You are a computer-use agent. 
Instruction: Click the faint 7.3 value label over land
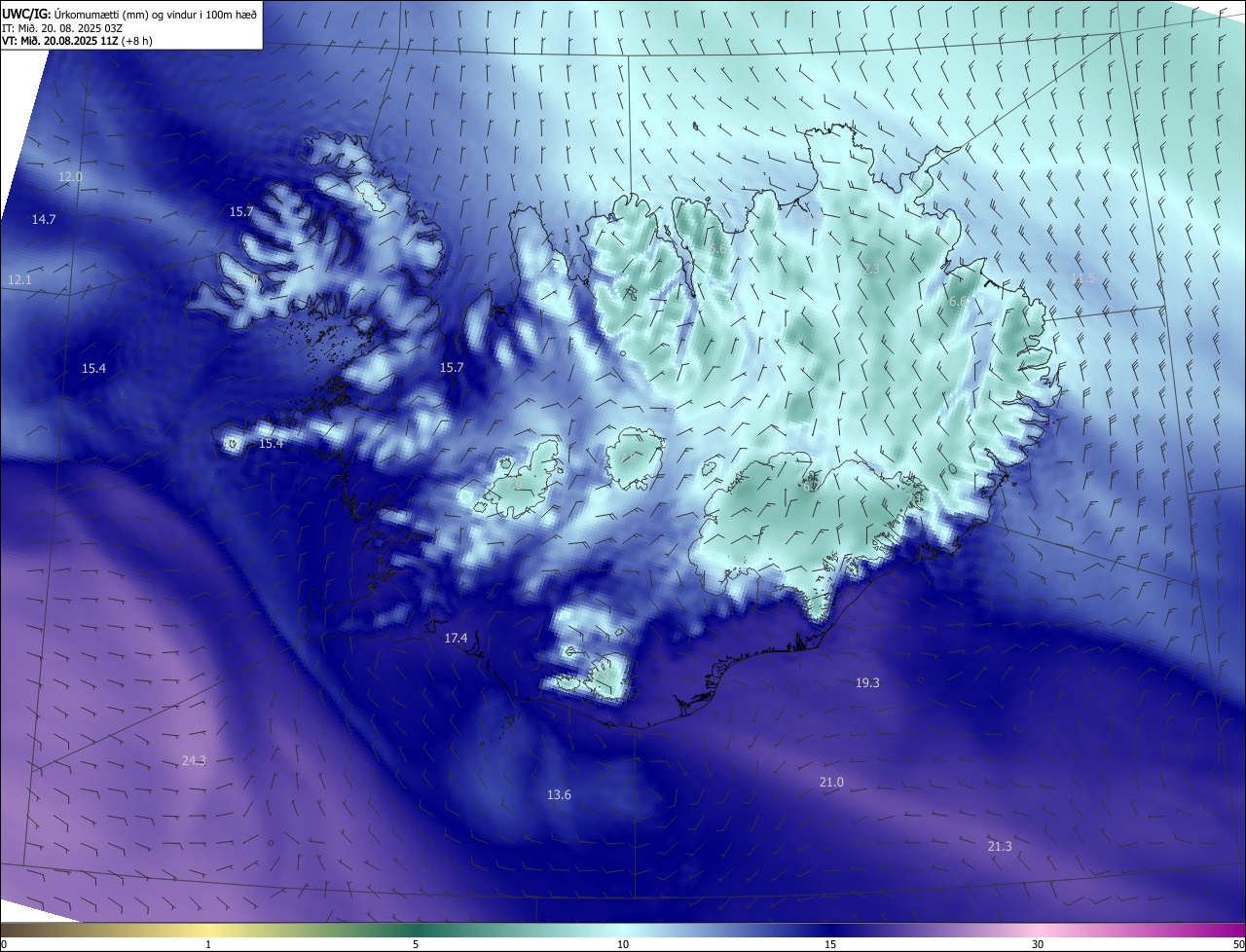(871, 269)
